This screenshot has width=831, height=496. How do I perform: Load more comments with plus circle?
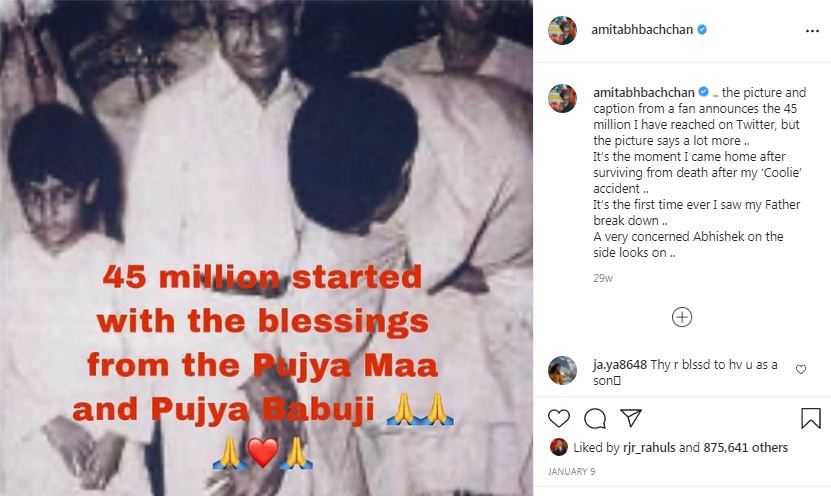pyautogui.click(x=682, y=317)
